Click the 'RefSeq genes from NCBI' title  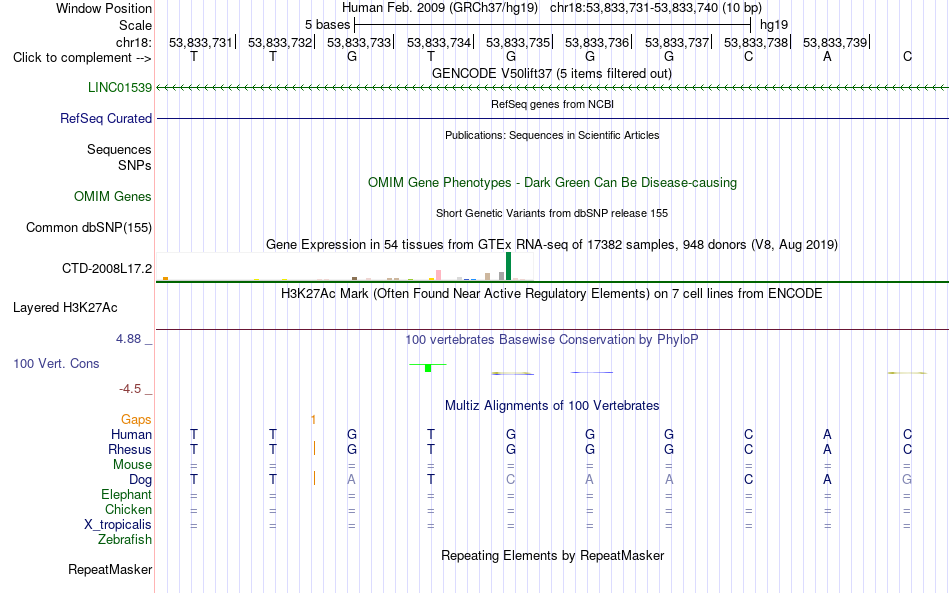point(552,104)
